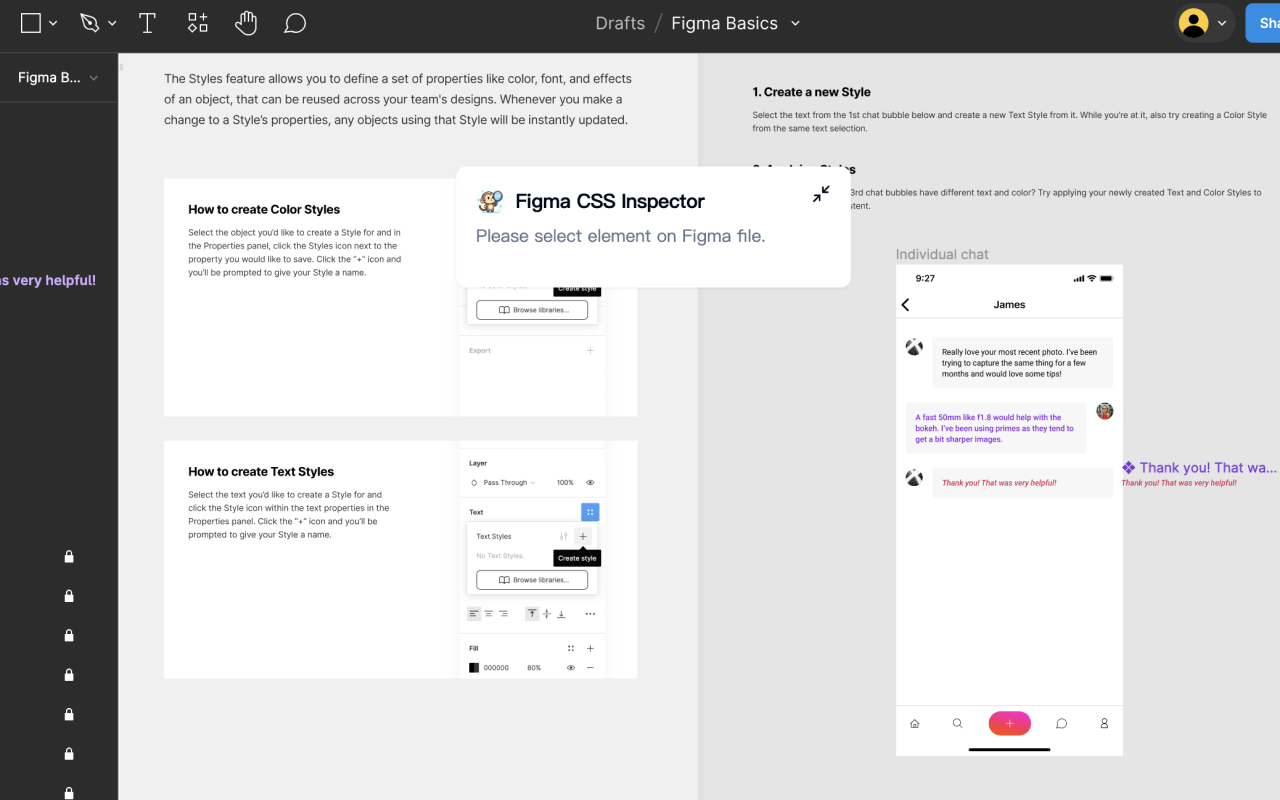This screenshot has height=800, width=1280.
Task: Click the home icon in phone navbar
Action: [x=914, y=723]
